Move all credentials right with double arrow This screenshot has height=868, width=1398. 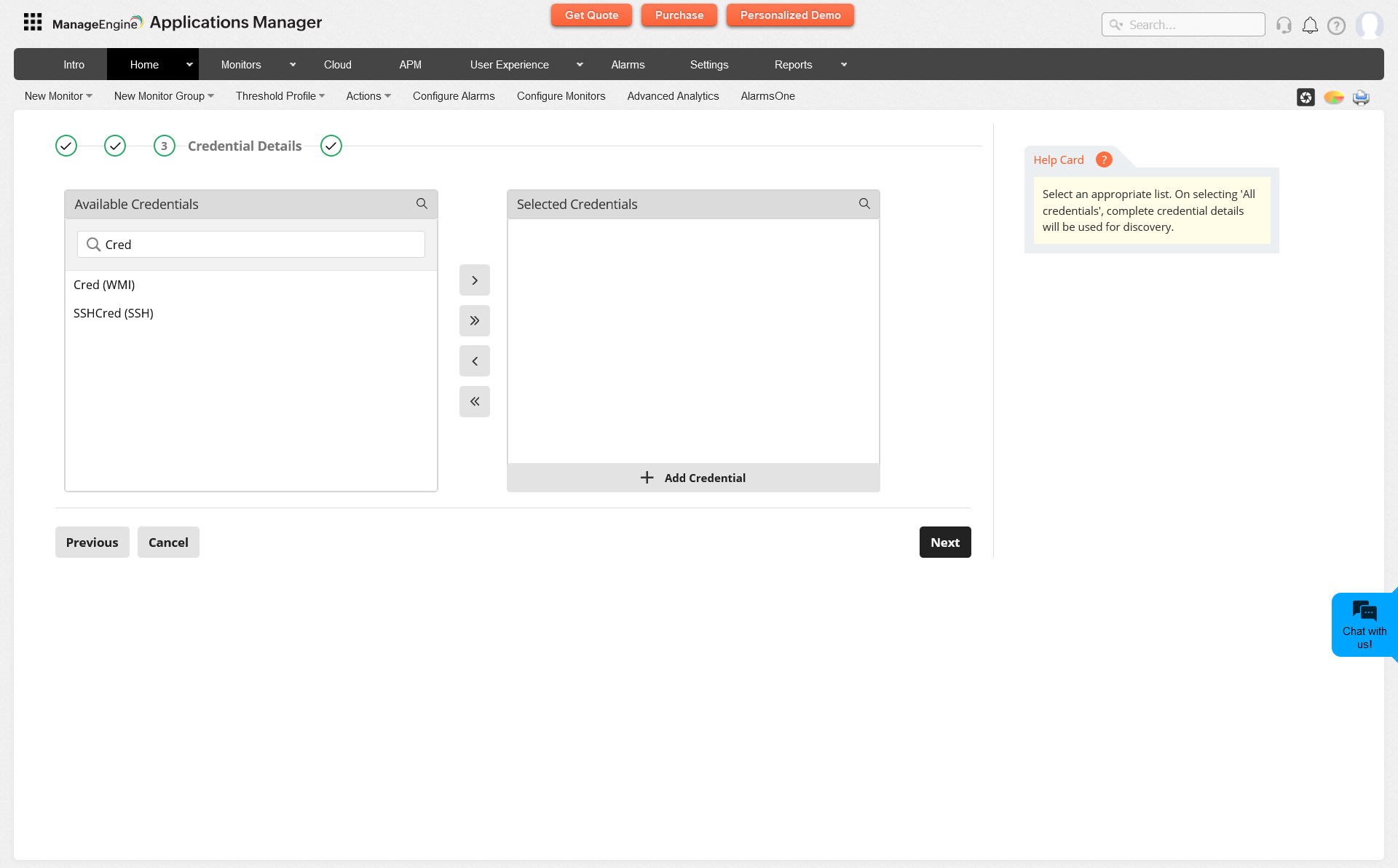pos(475,320)
